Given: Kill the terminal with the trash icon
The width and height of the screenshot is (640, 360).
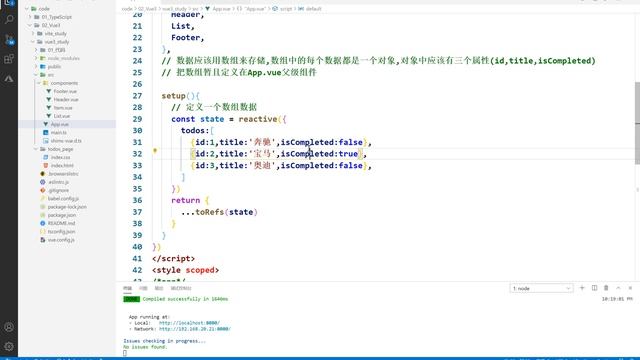Looking at the screenshot, I should coord(606,288).
